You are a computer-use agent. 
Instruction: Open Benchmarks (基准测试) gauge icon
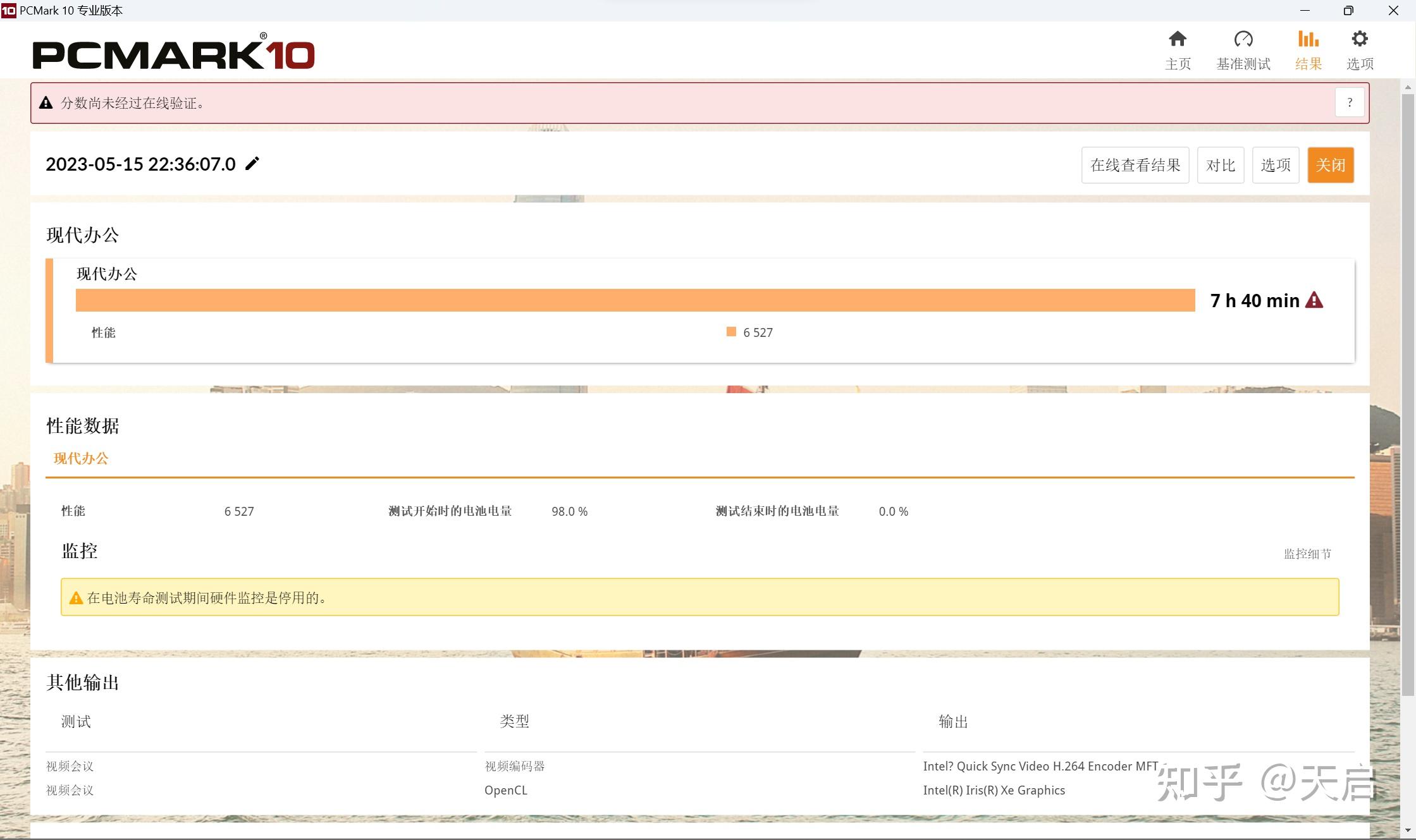[x=1243, y=39]
